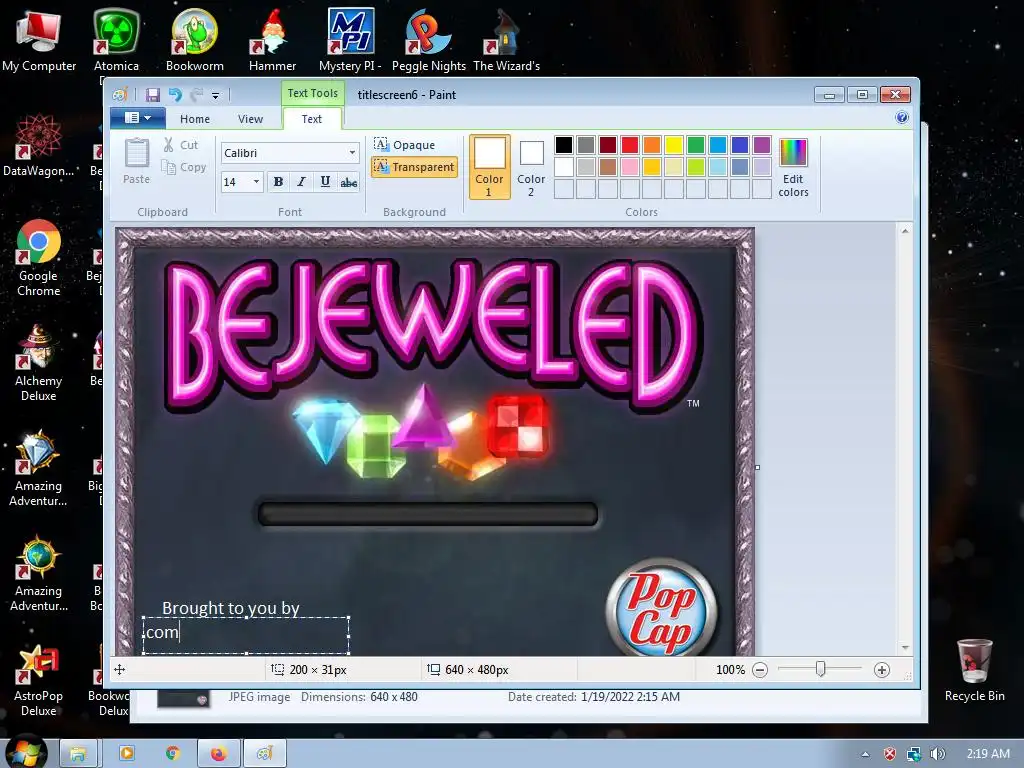Image resolution: width=1024 pixels, height=768 pixels.
Task: Click the Paint Help question mark icon
Action: tap(902, 117)
